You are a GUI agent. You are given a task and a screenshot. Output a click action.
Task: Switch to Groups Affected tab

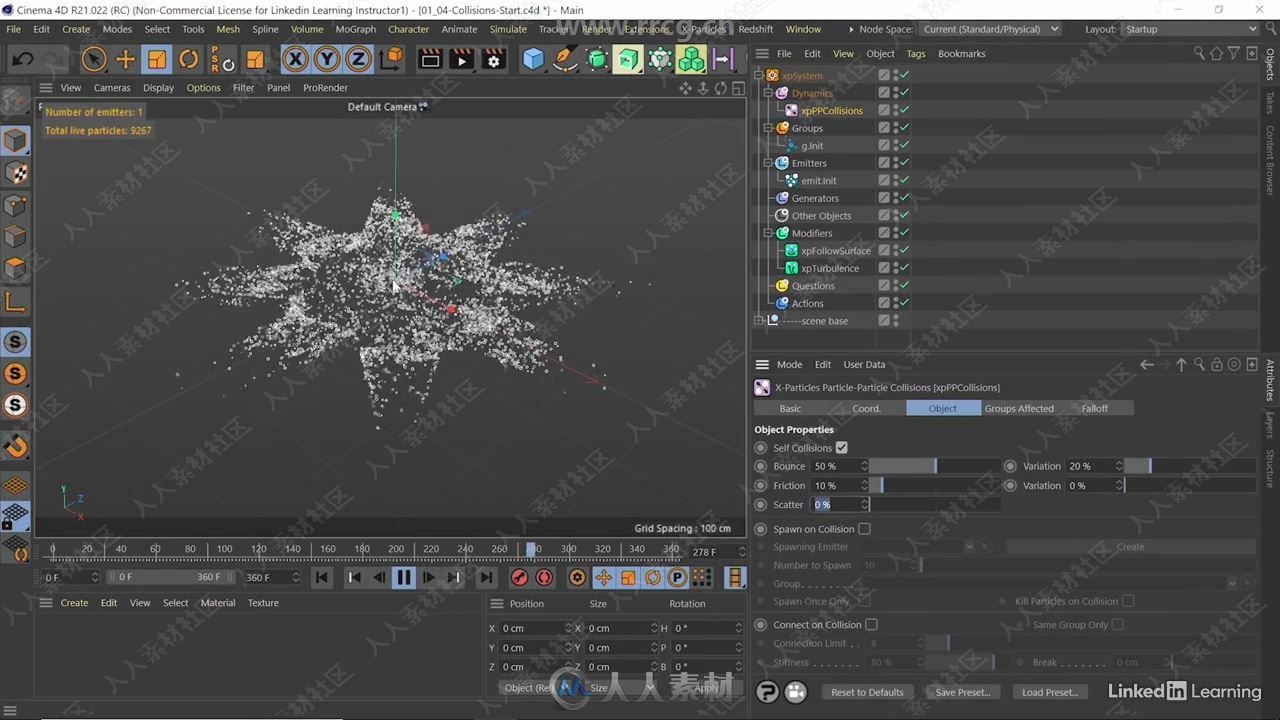[x=1018, y=408]
